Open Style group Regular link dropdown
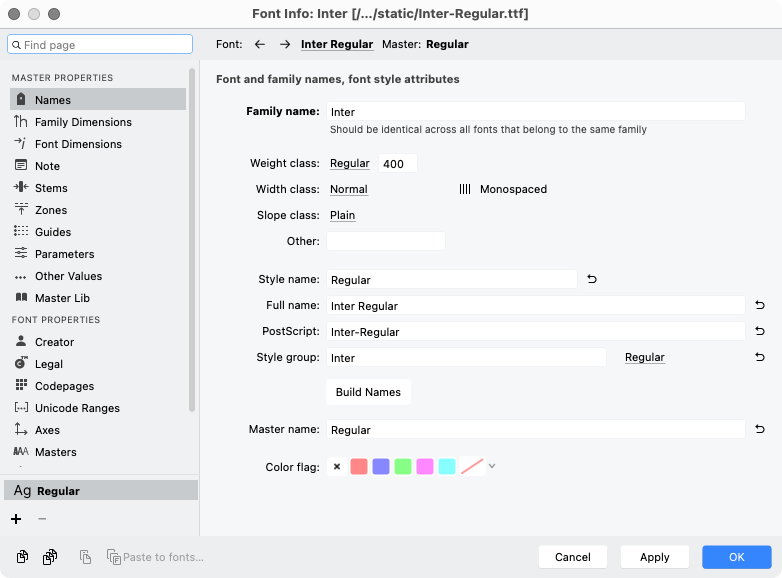The image size is (782, 578). [645, 357]
